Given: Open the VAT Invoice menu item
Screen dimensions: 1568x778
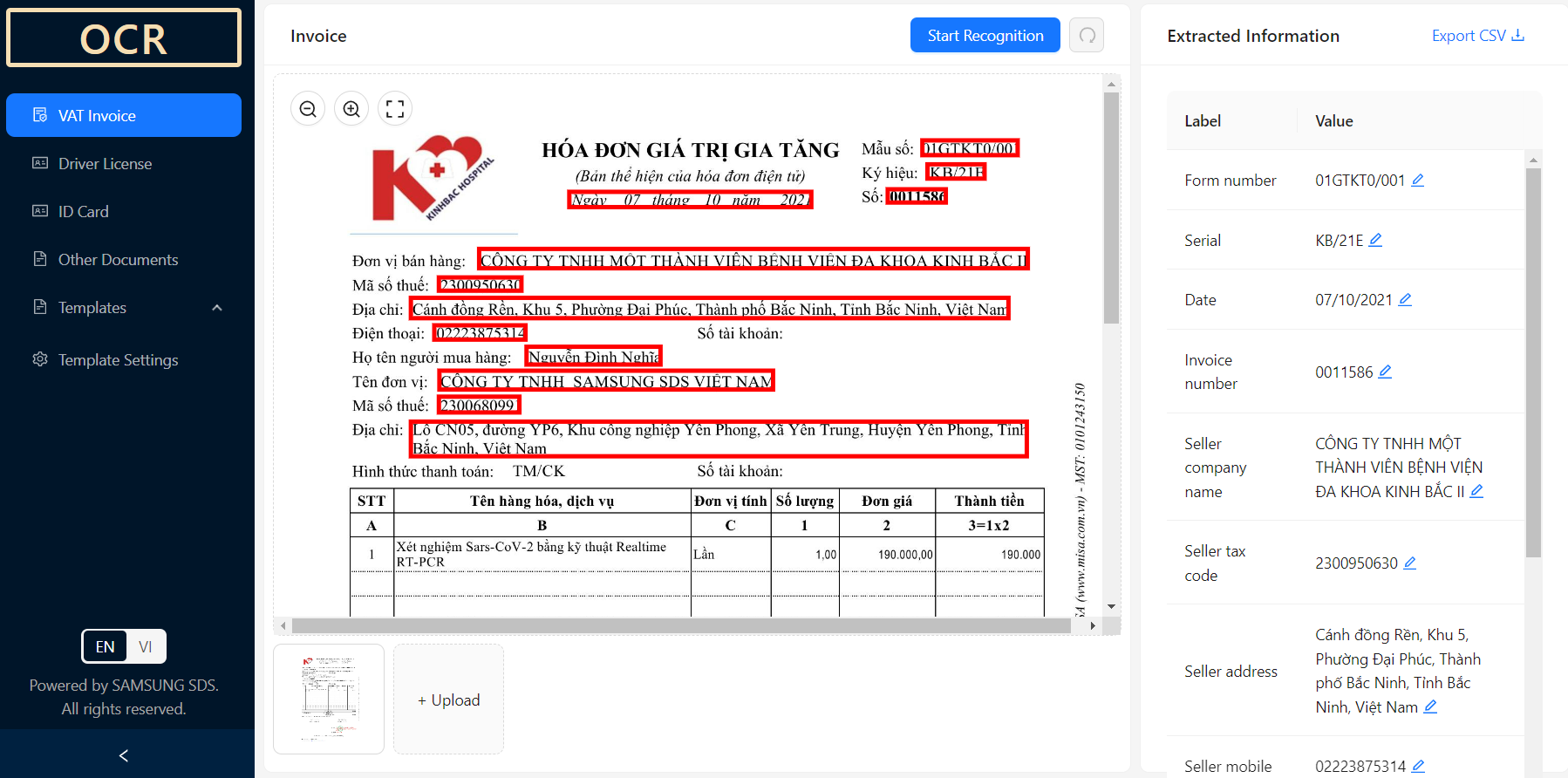Looking at the screenshot, I should [x=124, y=115].
